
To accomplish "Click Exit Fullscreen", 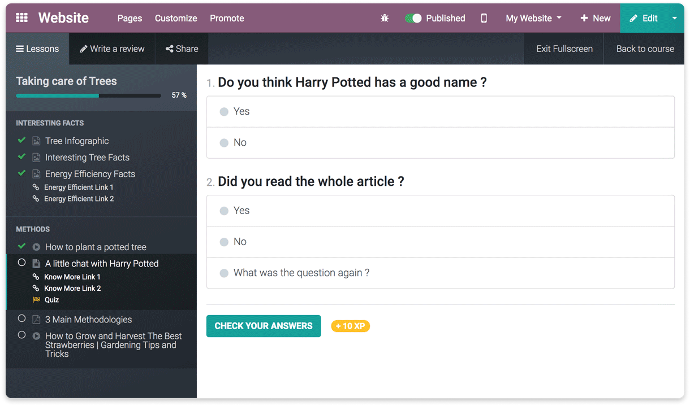I will 564,49.
